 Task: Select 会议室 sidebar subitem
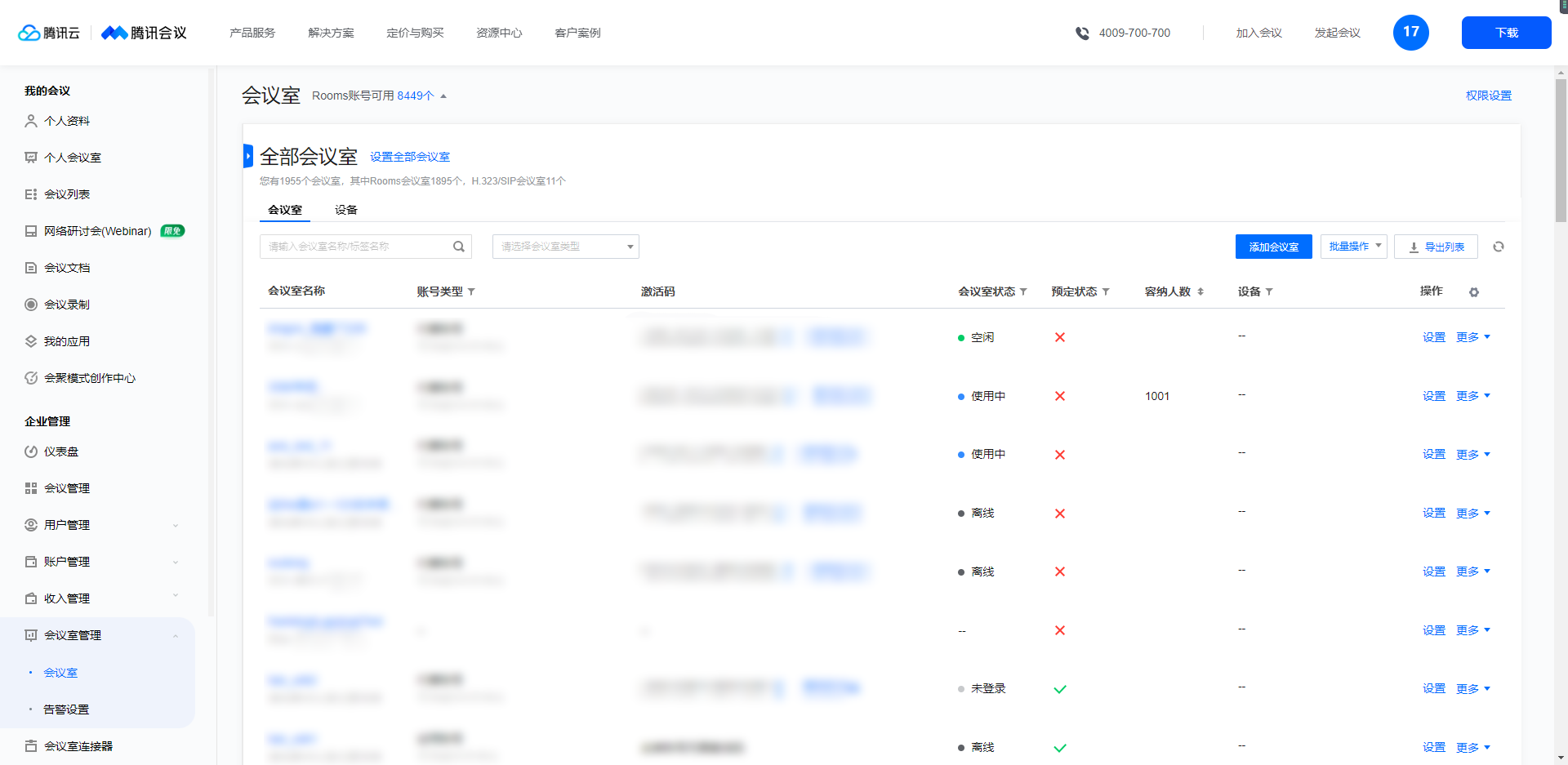(x=60, y=673)
